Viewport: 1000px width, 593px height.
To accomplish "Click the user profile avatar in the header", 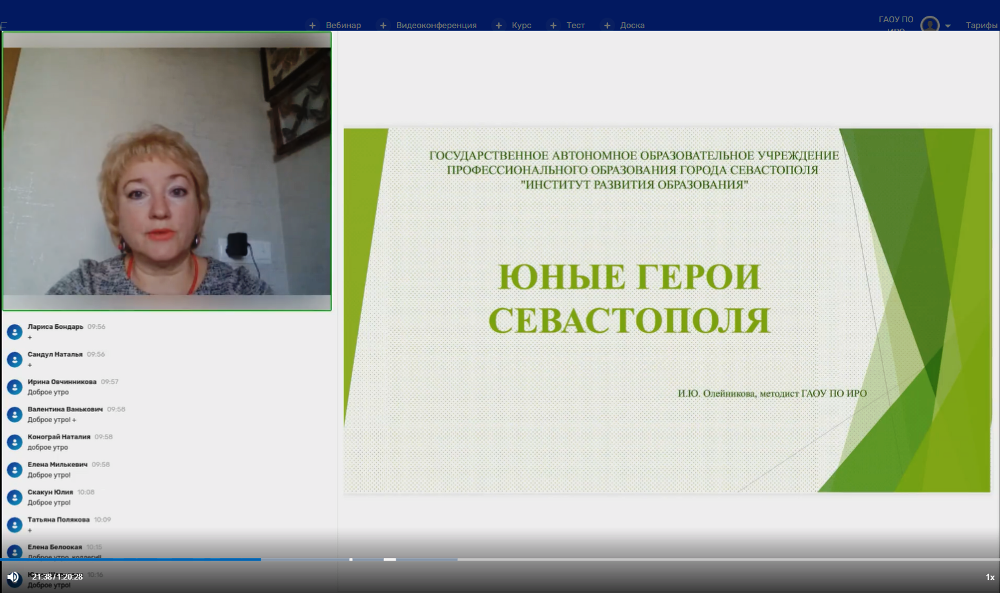I will 930,24.
